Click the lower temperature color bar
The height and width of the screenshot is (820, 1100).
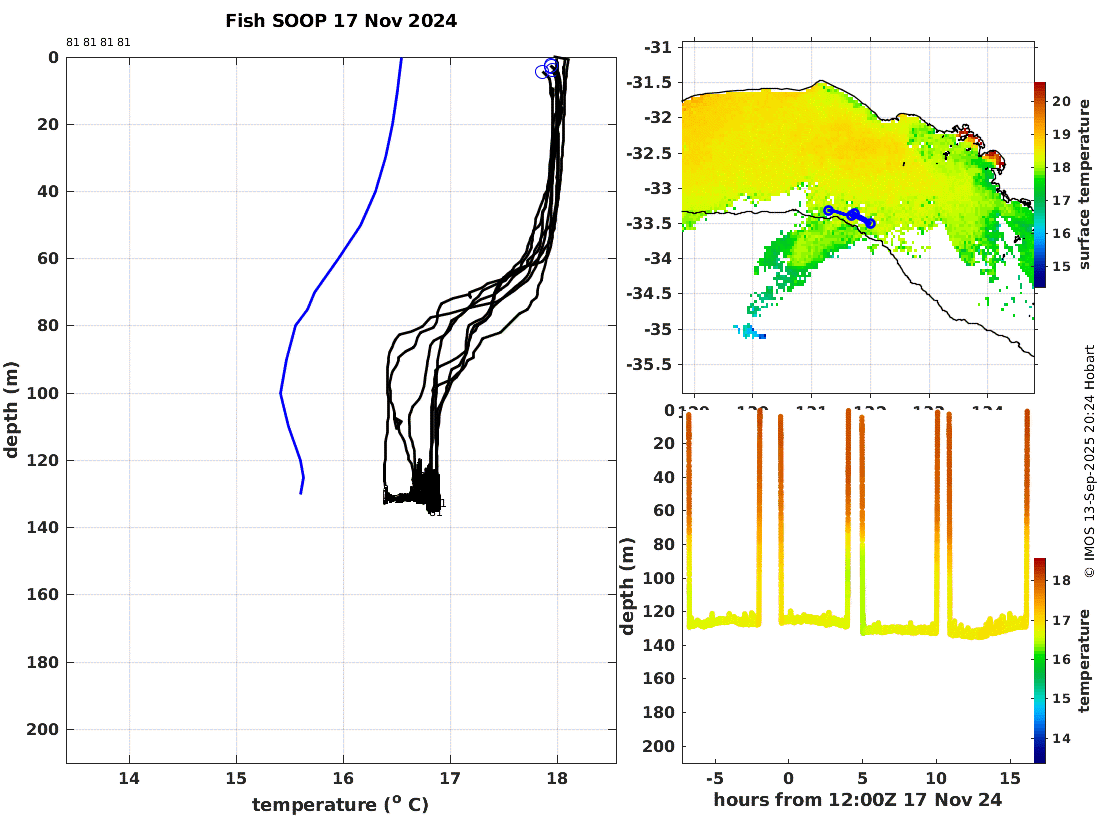(x=1040, y=660)
